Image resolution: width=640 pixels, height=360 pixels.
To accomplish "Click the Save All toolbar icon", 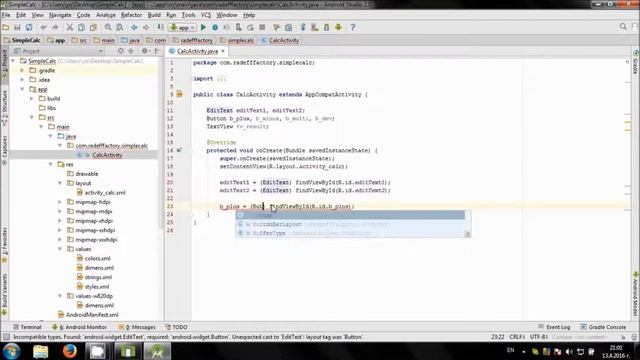I will (x=17, y=27).
